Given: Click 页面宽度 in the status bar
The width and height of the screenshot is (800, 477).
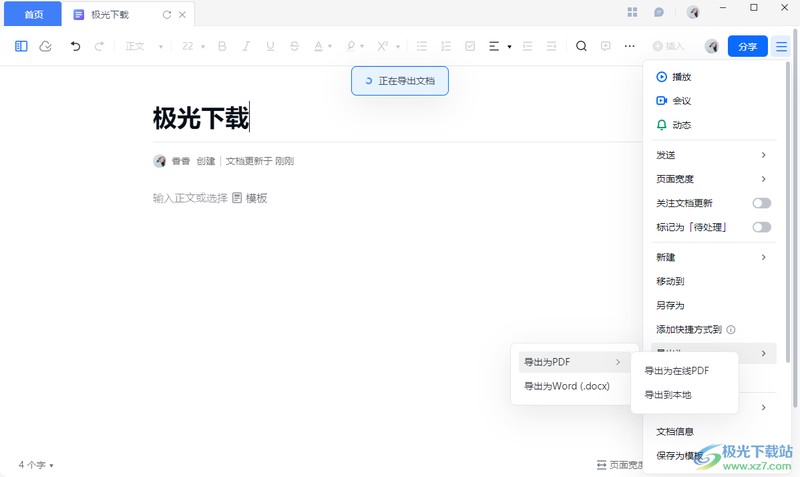Looking at the screenshot, I should 620,465.
